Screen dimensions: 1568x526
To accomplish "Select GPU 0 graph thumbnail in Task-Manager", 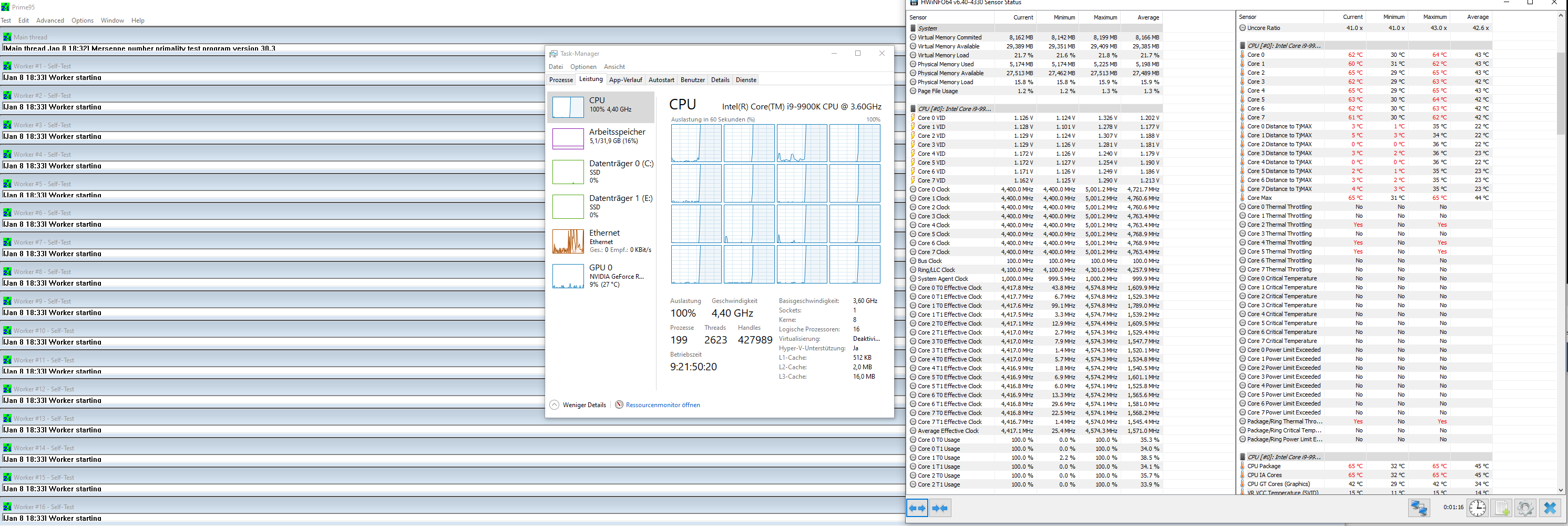I will coord(568,276).
